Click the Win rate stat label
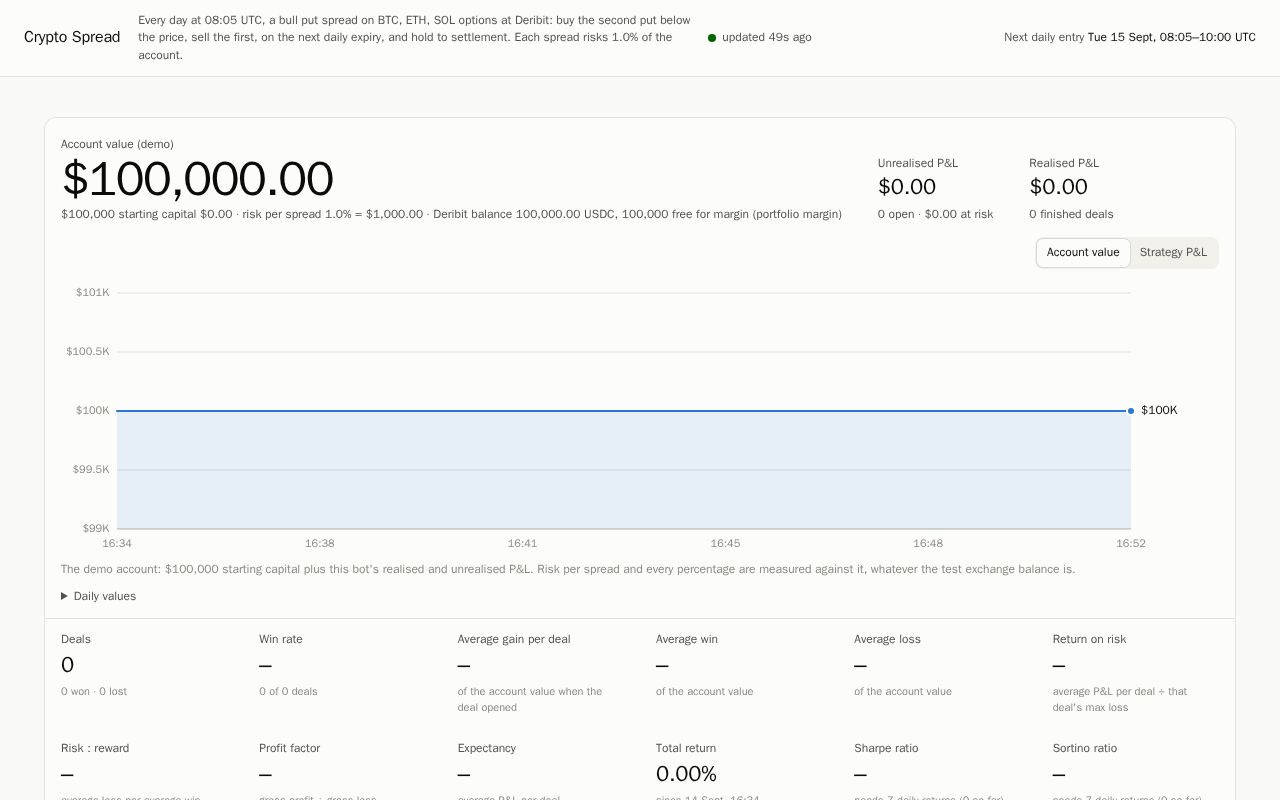Image resolution: width=1280 pixels, height=800 pixels. 281,639
